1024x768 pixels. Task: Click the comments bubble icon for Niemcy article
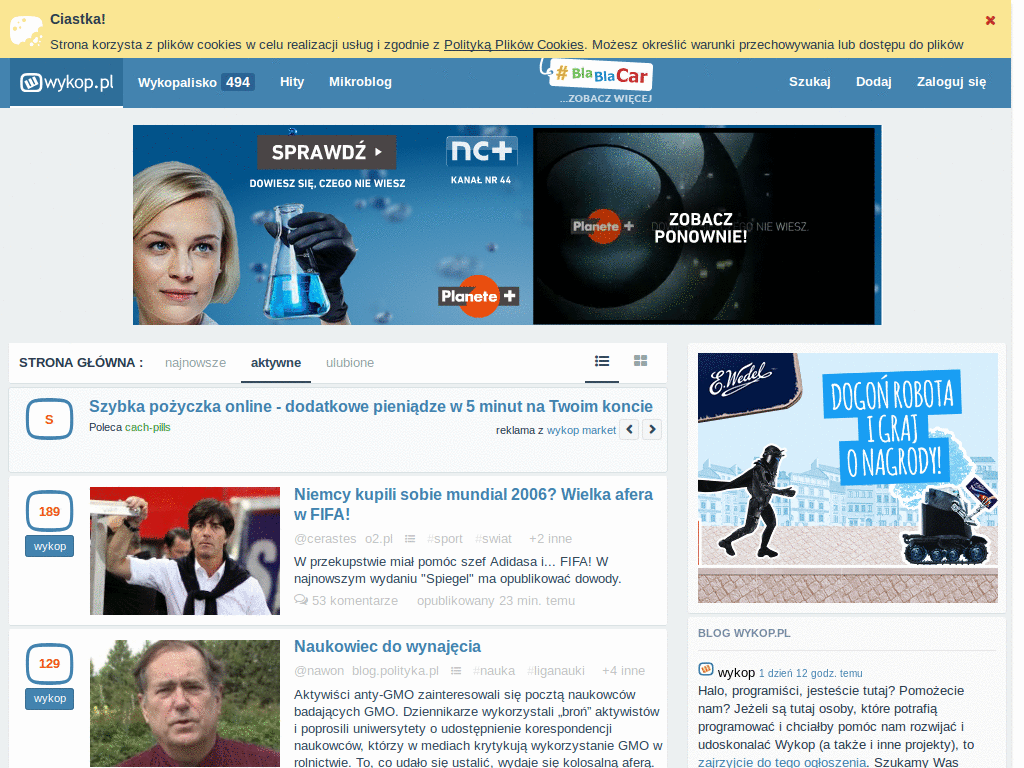coord(301,600)
